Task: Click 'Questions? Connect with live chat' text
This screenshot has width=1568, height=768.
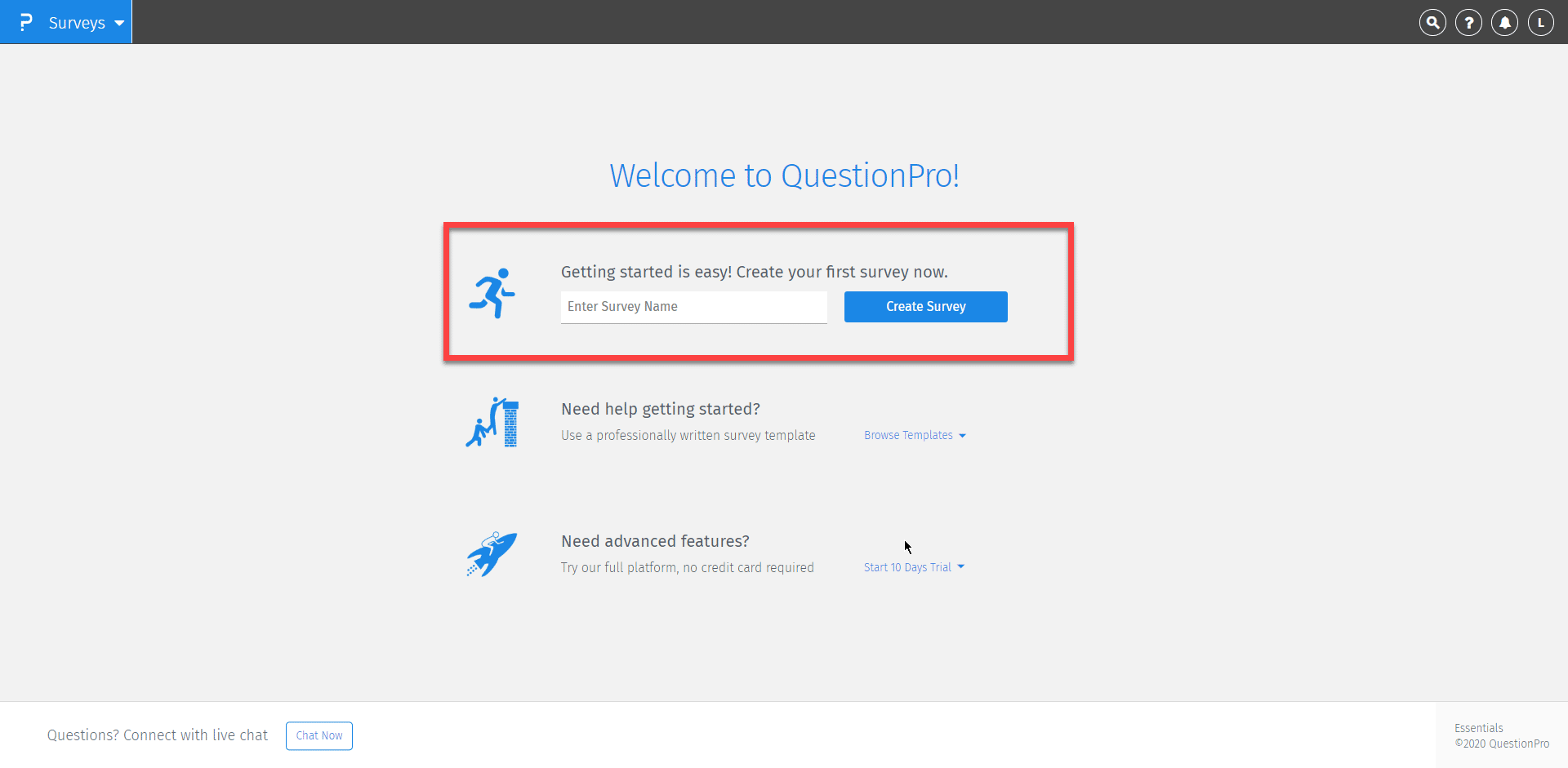Action: [x=158, y=735]
